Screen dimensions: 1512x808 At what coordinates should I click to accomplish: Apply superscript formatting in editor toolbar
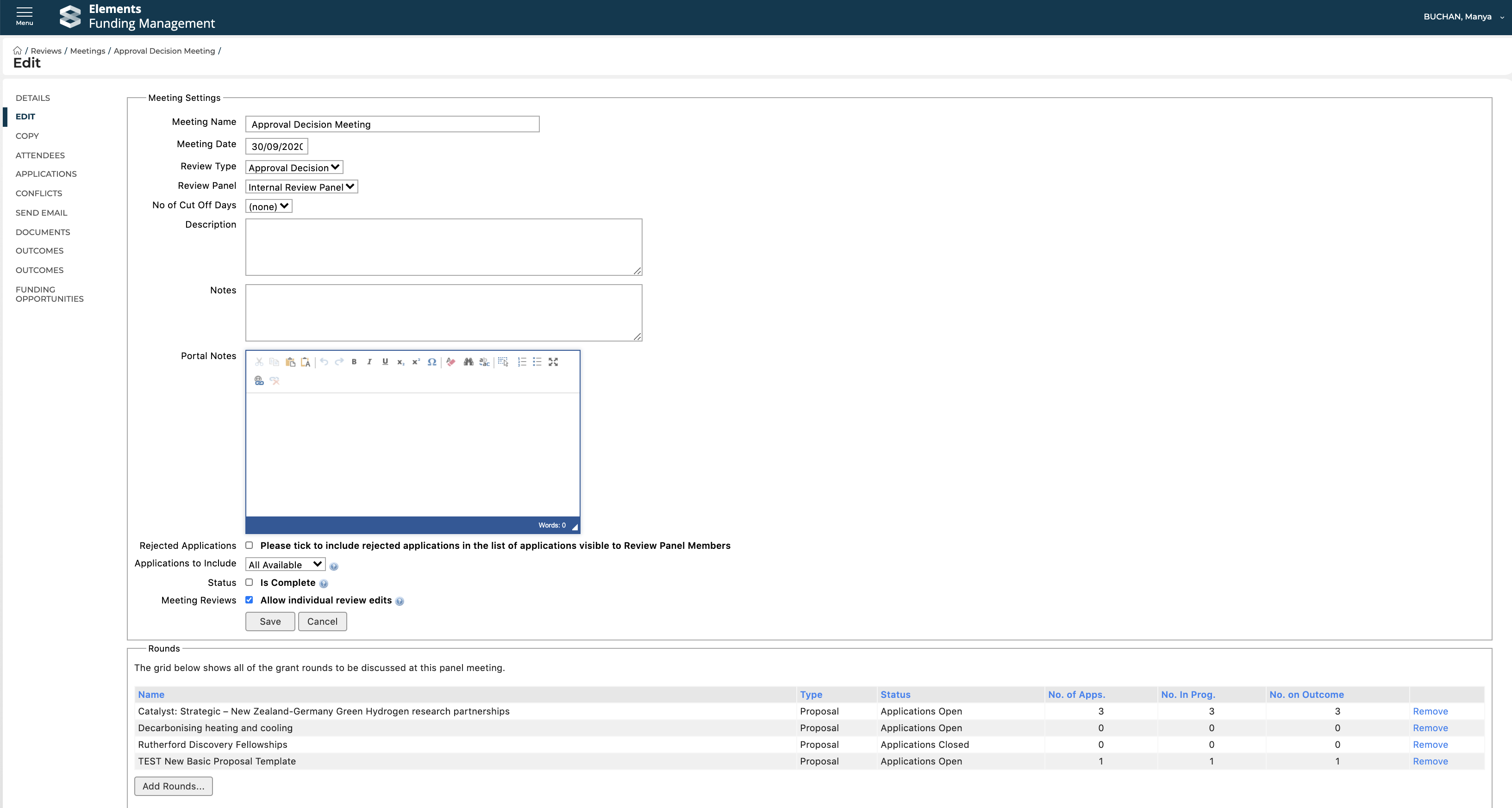[x=416, y=362]
